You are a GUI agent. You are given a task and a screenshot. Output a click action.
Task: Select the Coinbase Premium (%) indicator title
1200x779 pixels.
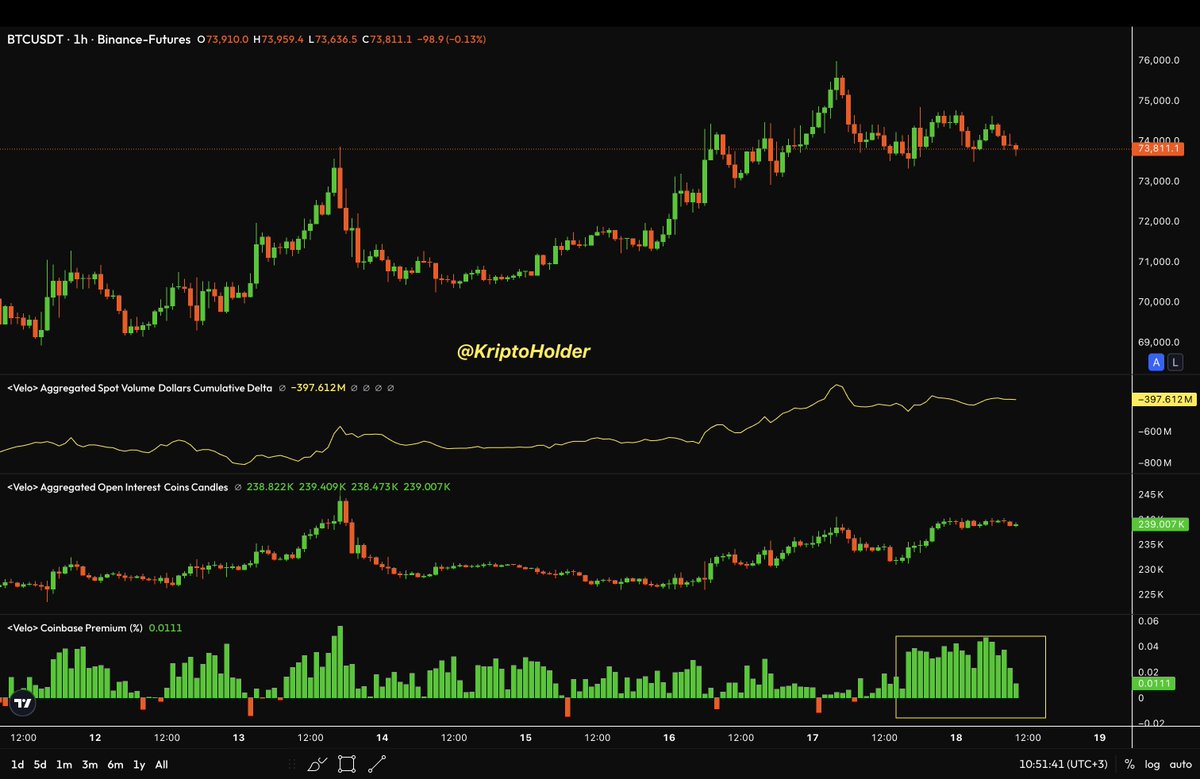[75, 628]
